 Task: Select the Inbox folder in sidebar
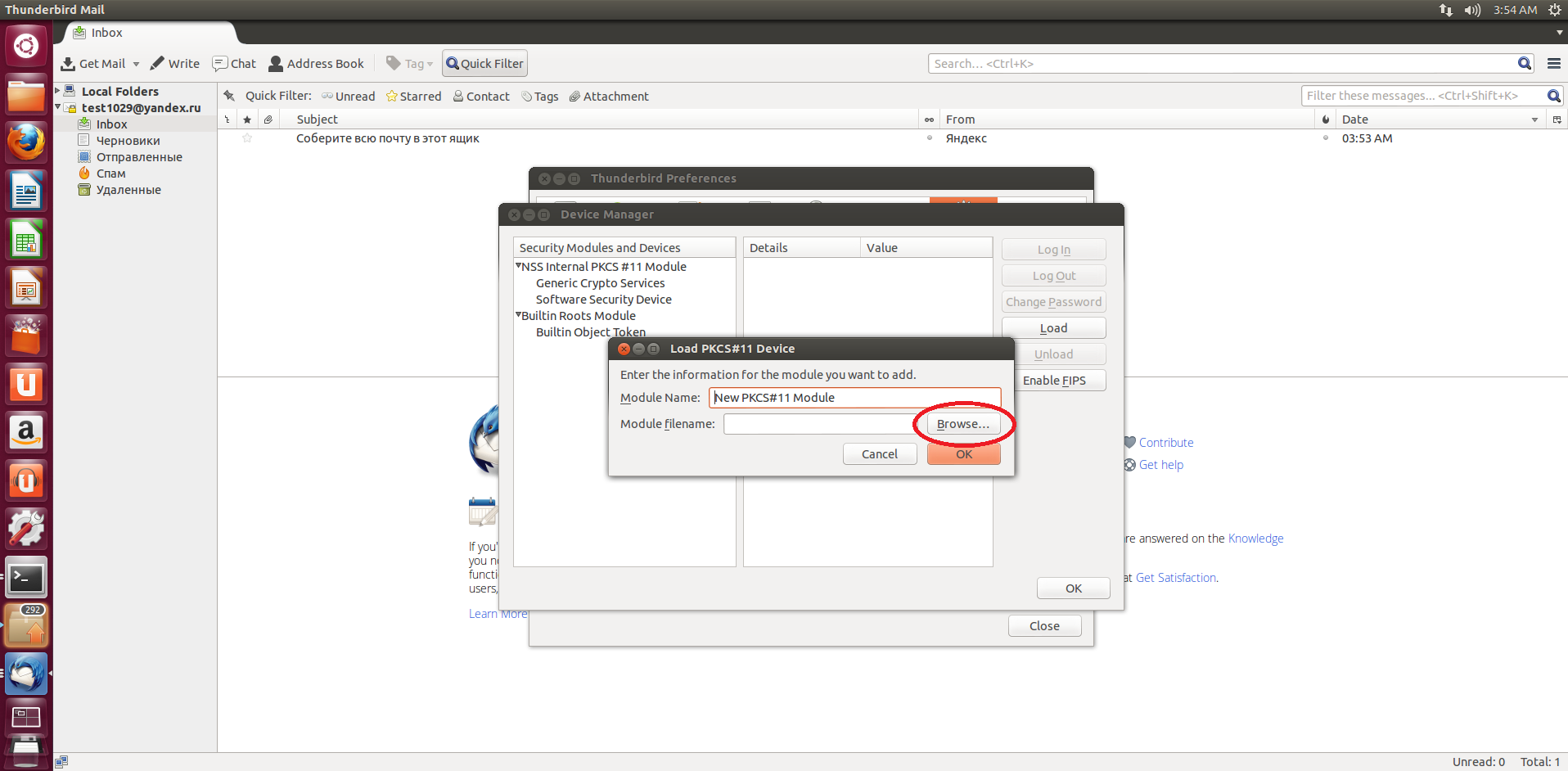111,124
